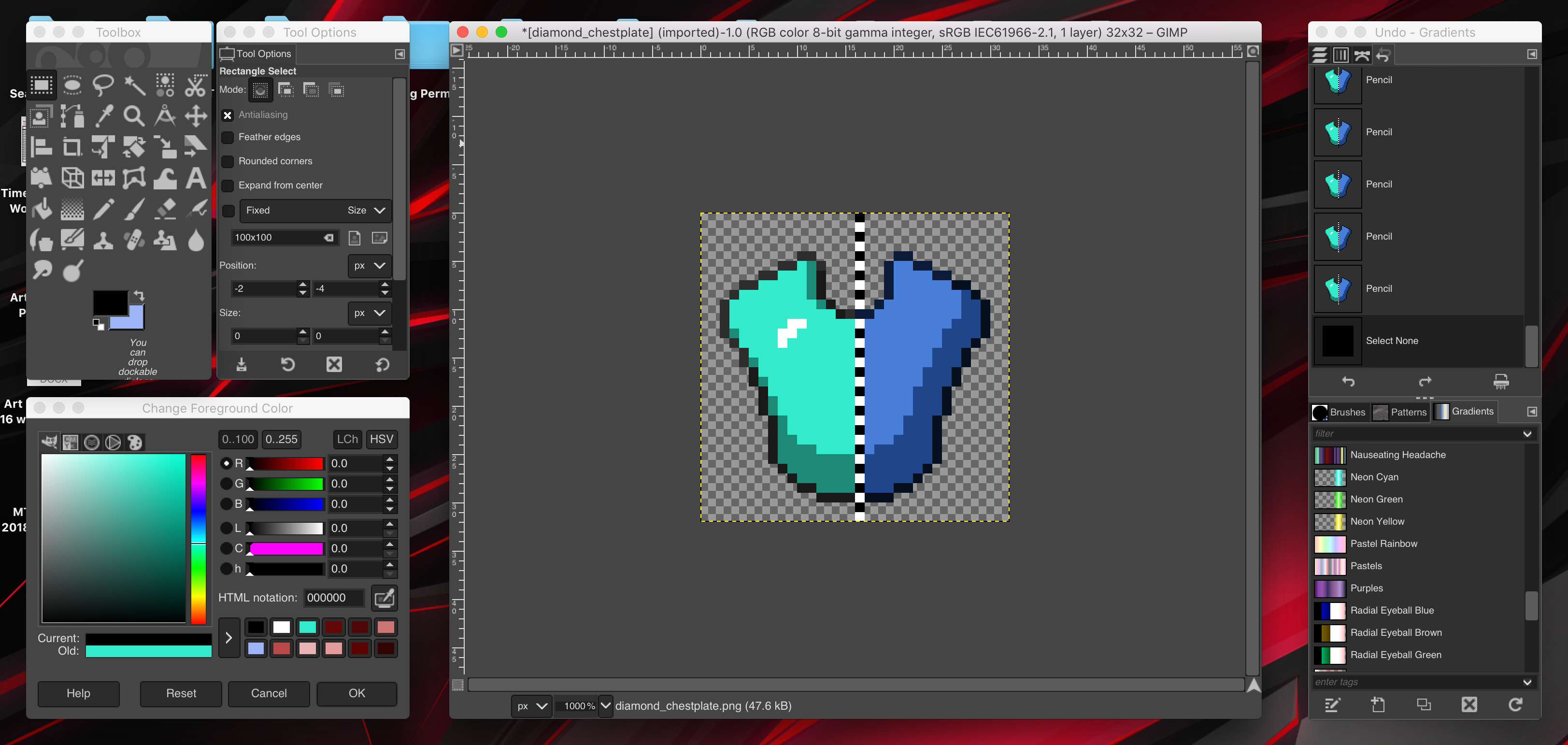Select the G channel radio button

227,484
